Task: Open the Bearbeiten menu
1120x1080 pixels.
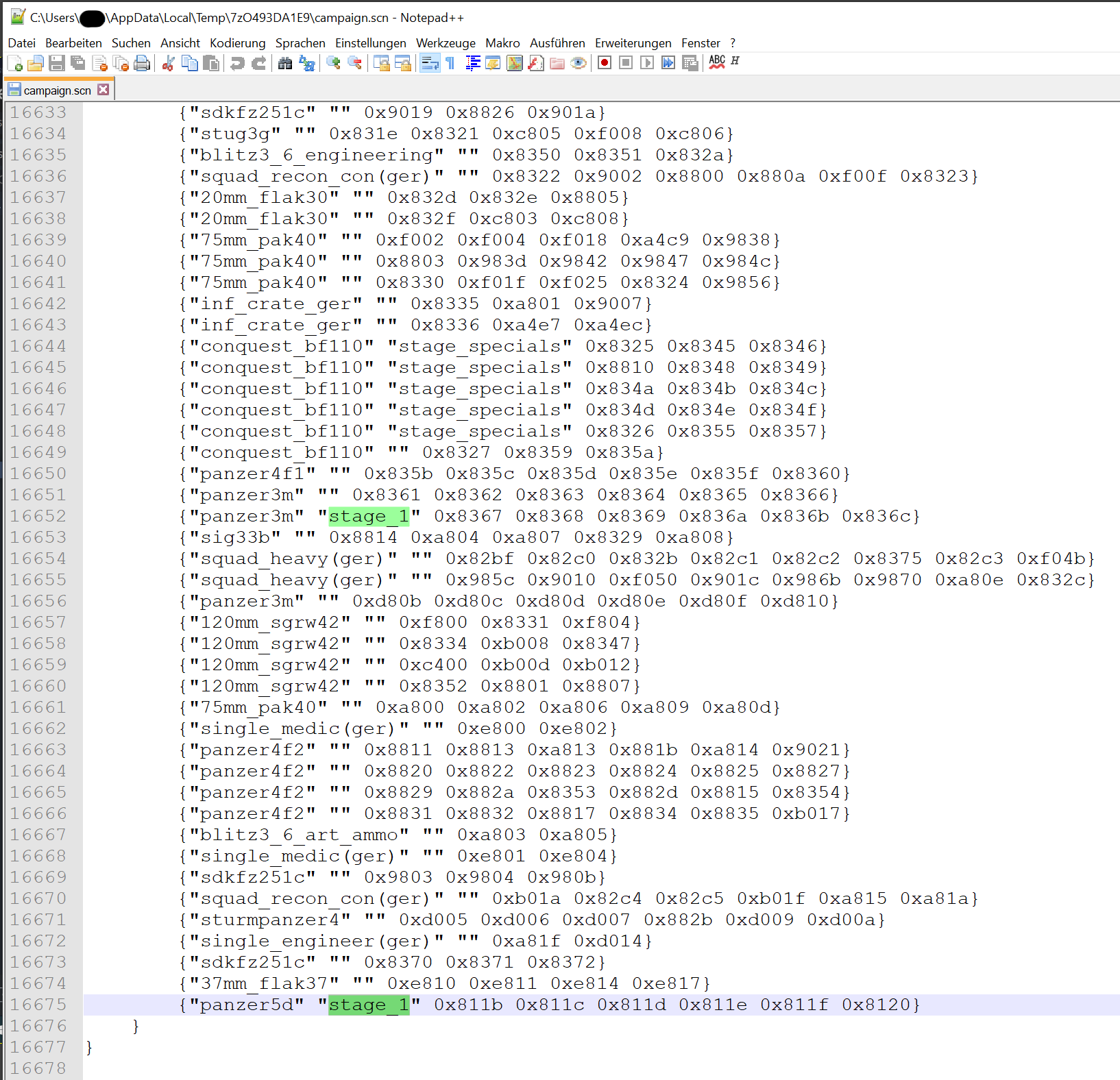Action: [x=73, y=43]
